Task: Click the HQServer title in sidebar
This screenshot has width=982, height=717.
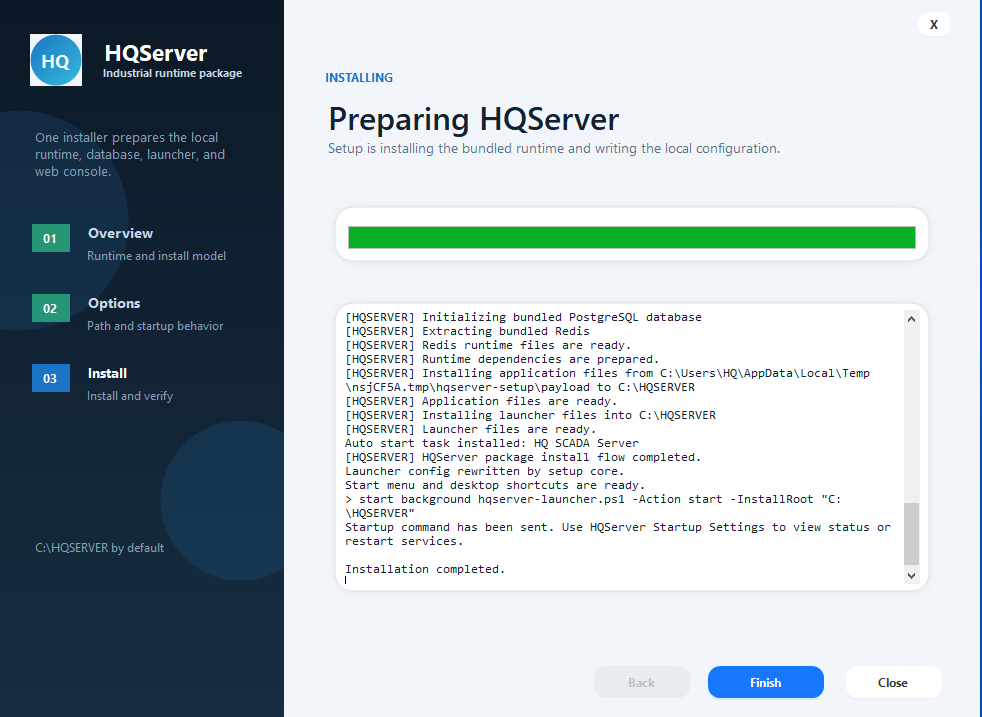Action: (156, 53)
